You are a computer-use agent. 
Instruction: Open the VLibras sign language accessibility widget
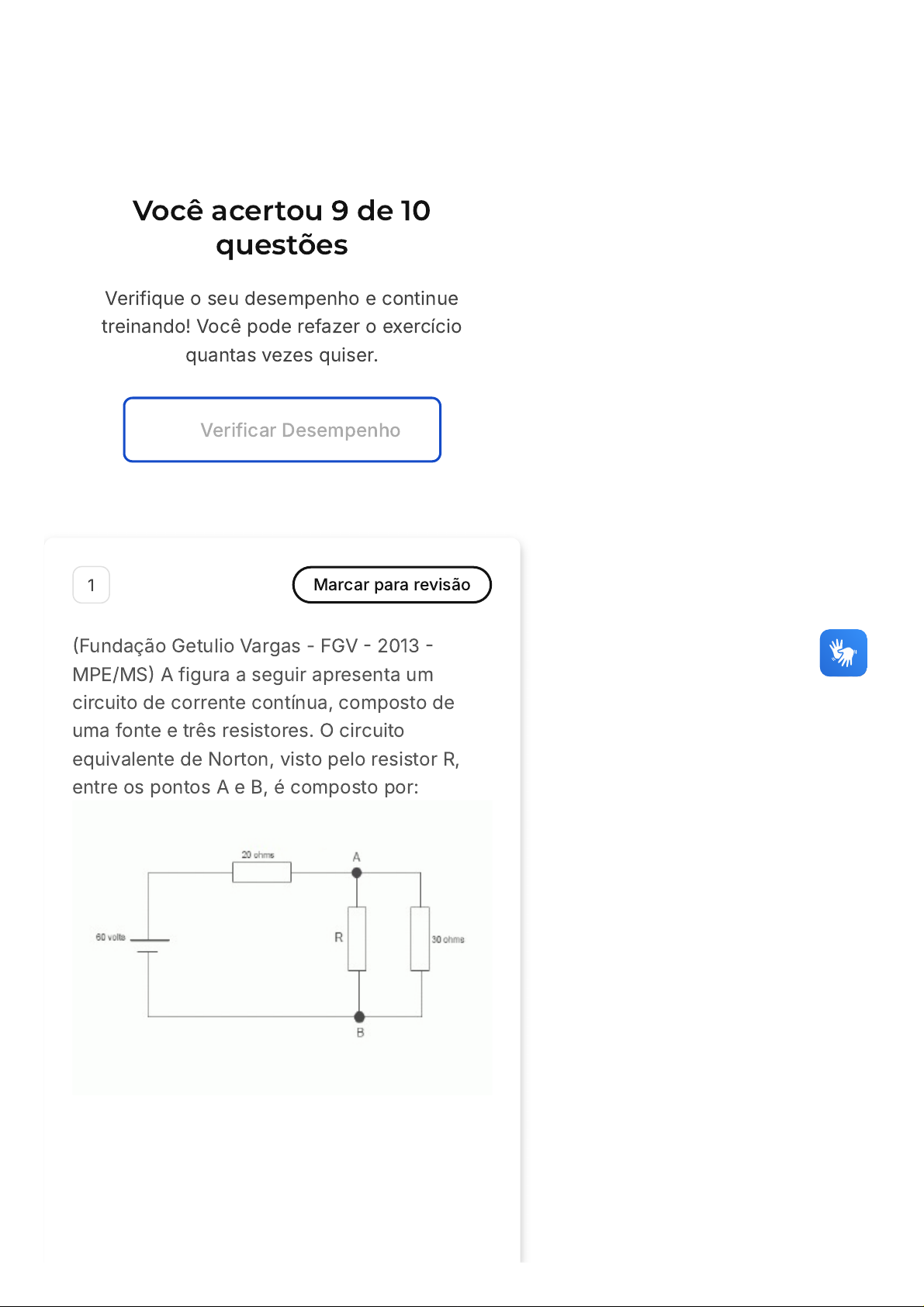(843, 652)
